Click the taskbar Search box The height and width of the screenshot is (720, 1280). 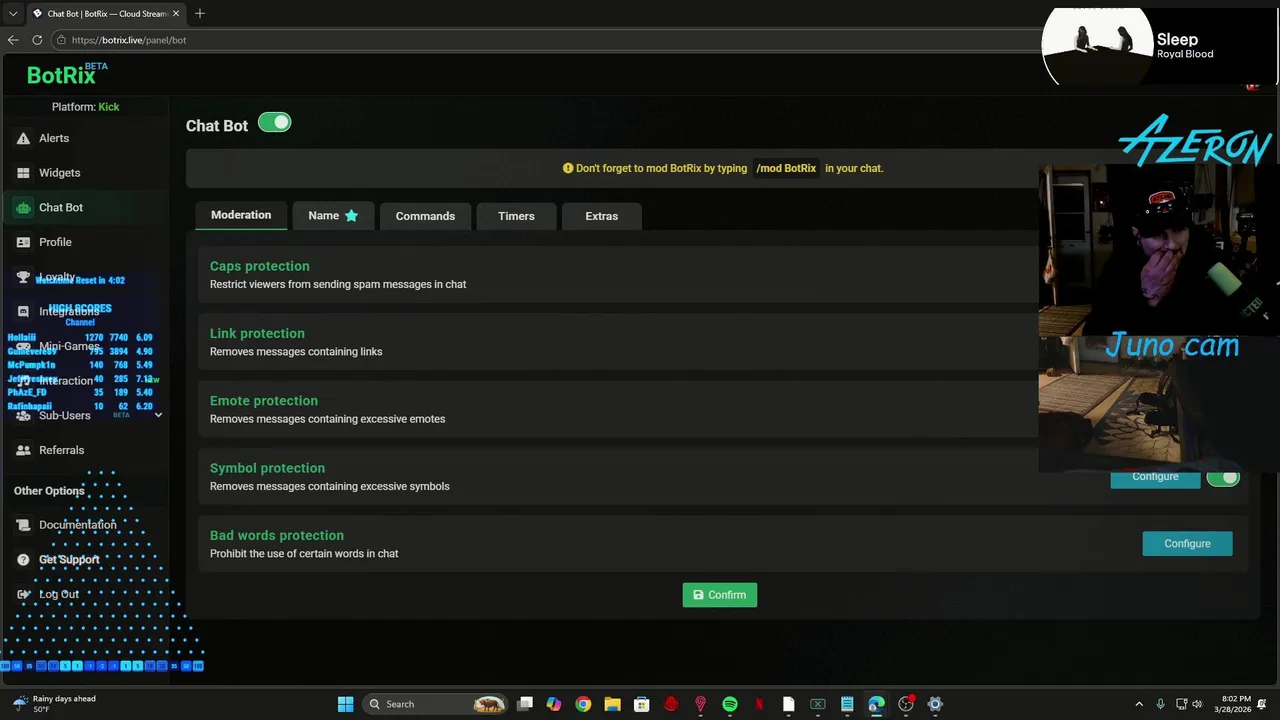click(434, 704)
